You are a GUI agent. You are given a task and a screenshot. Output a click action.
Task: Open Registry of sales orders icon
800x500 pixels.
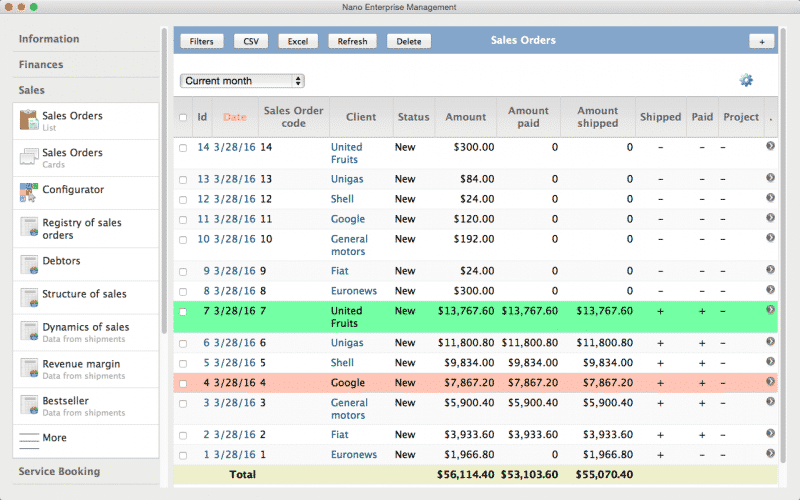point(28,228)
